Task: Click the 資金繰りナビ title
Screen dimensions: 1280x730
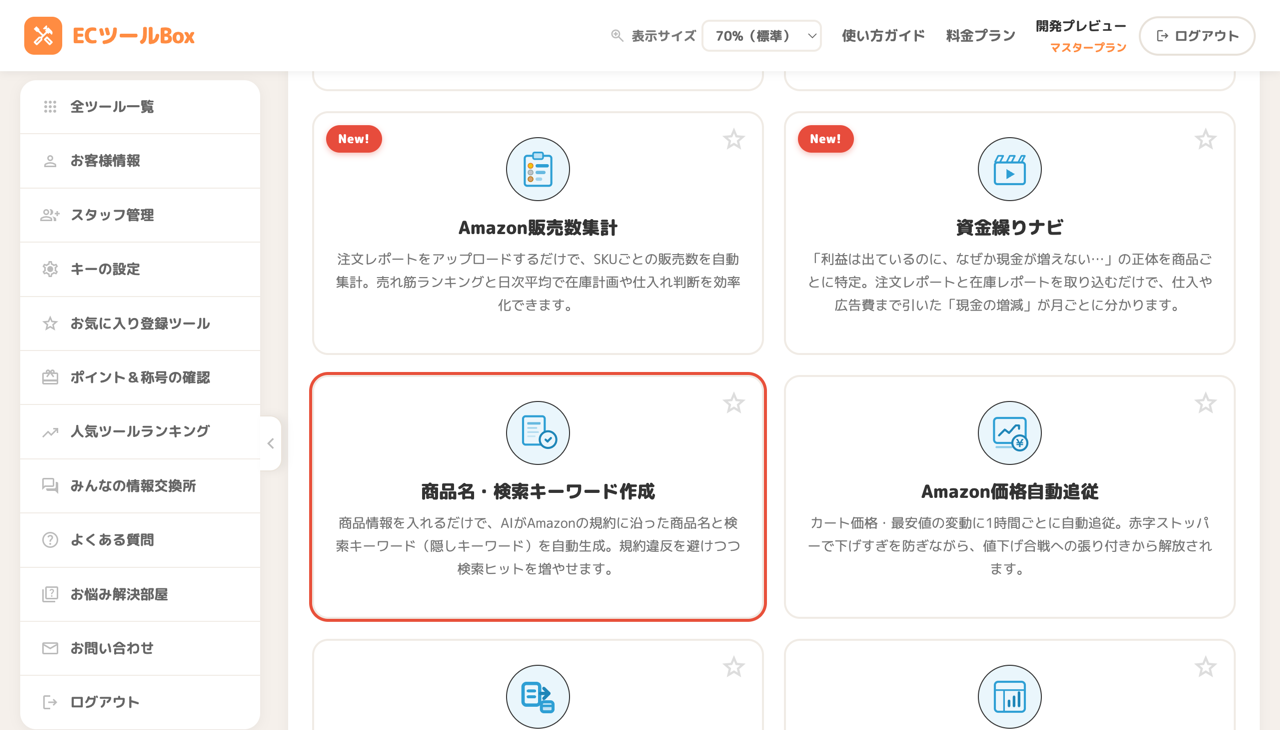Action: point(1010,227)
